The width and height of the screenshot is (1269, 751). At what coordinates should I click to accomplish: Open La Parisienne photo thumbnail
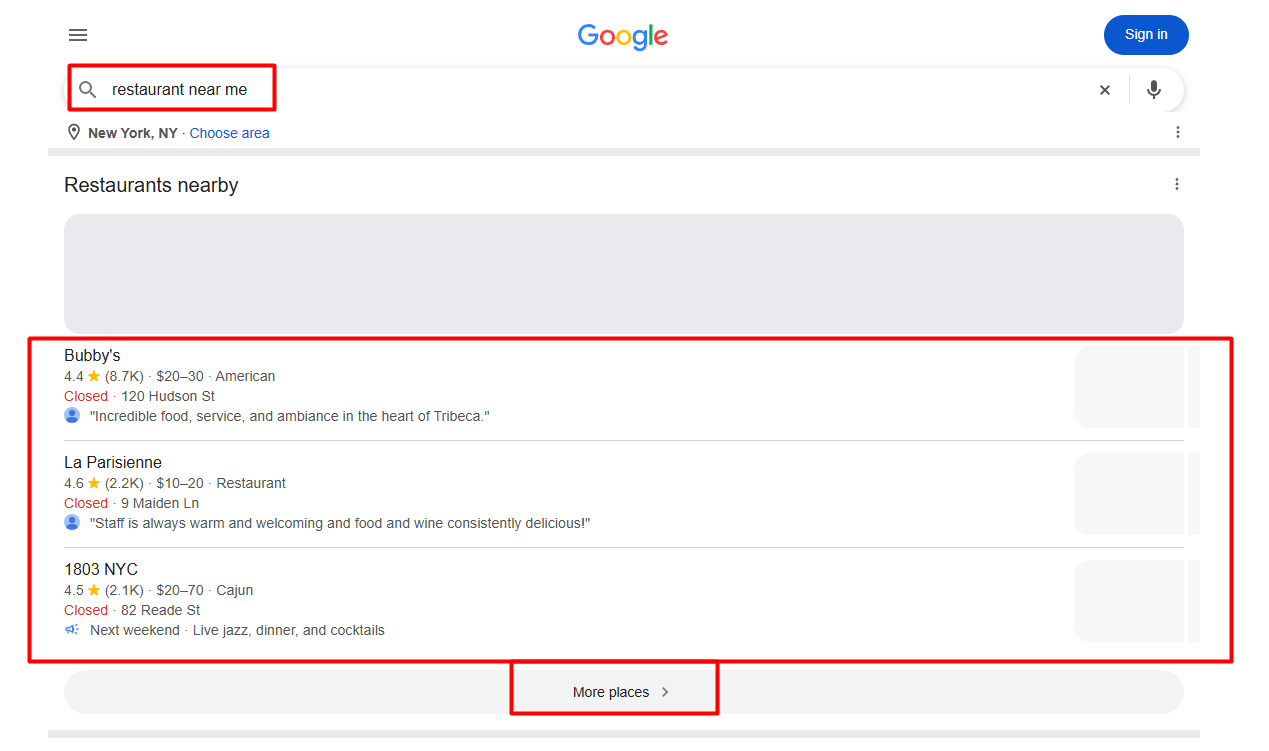tap(1129, 494)
